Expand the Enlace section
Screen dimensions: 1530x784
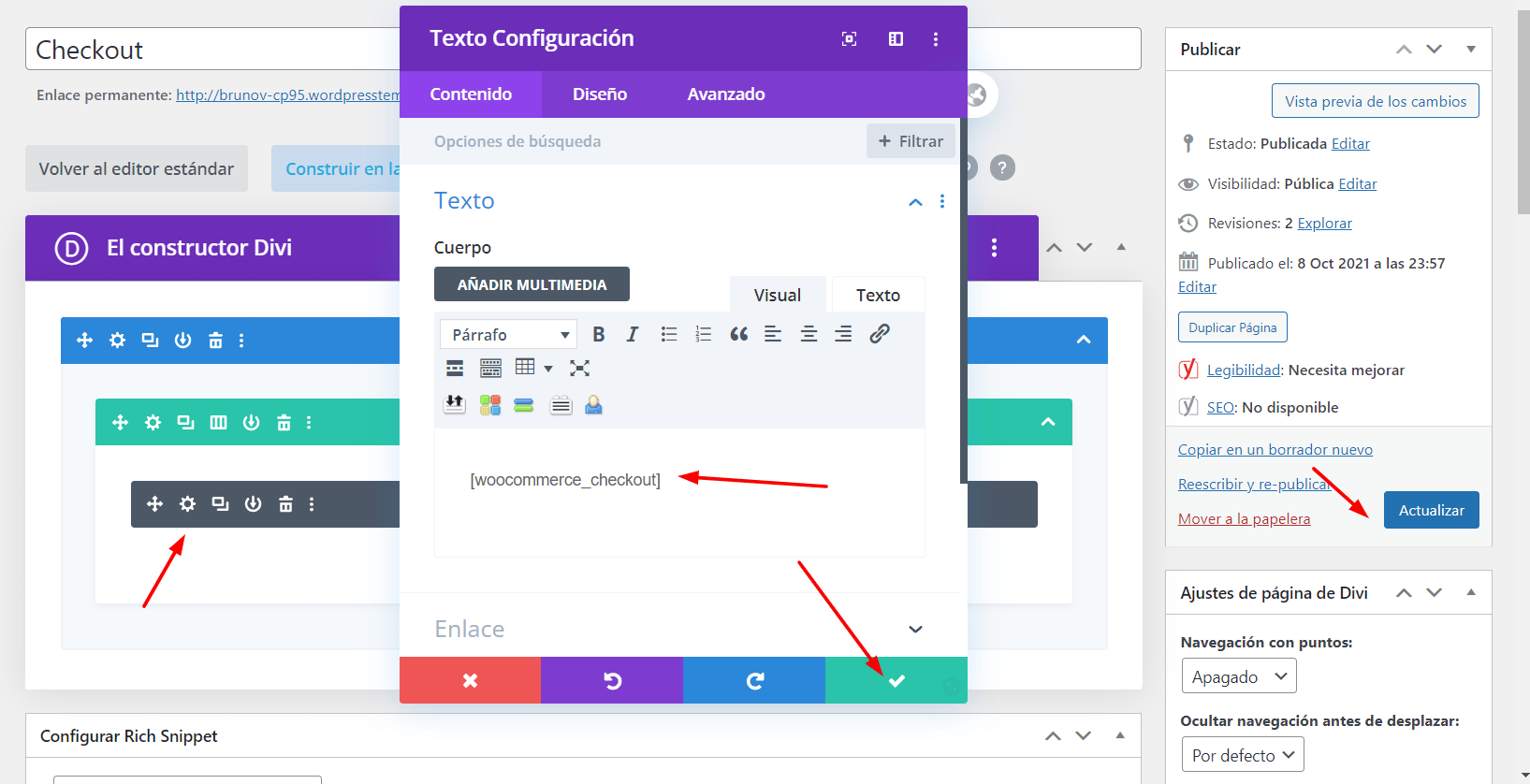click(x=915, y=630)
